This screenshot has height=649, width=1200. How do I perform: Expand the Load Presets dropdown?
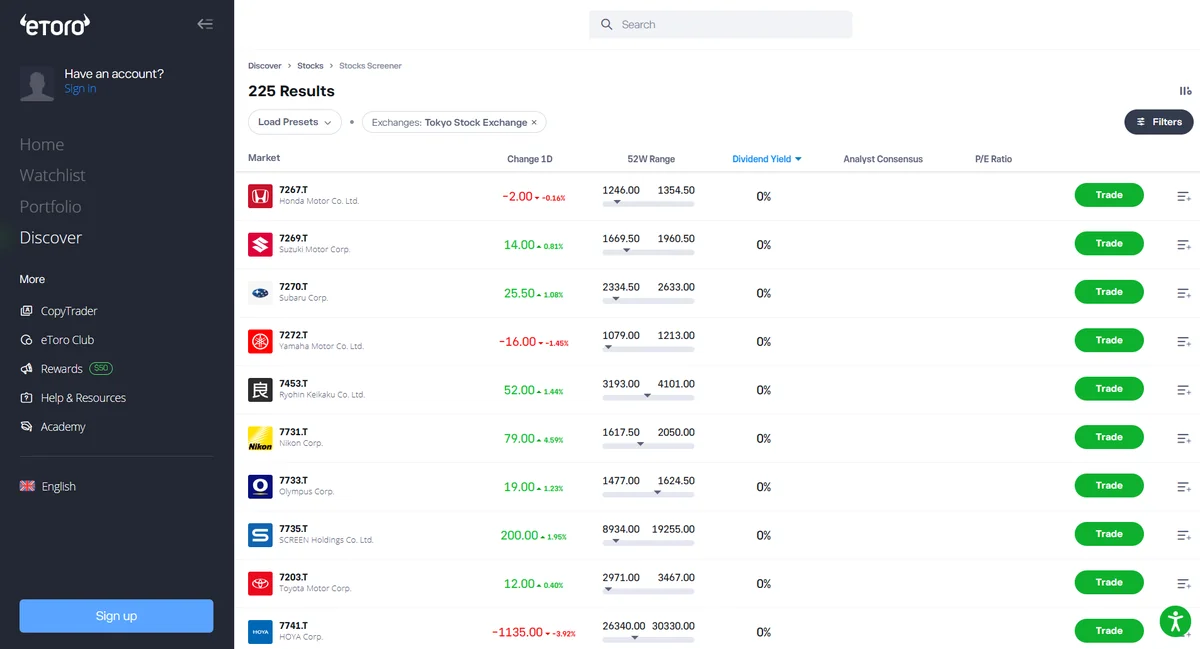pos(295,122)
